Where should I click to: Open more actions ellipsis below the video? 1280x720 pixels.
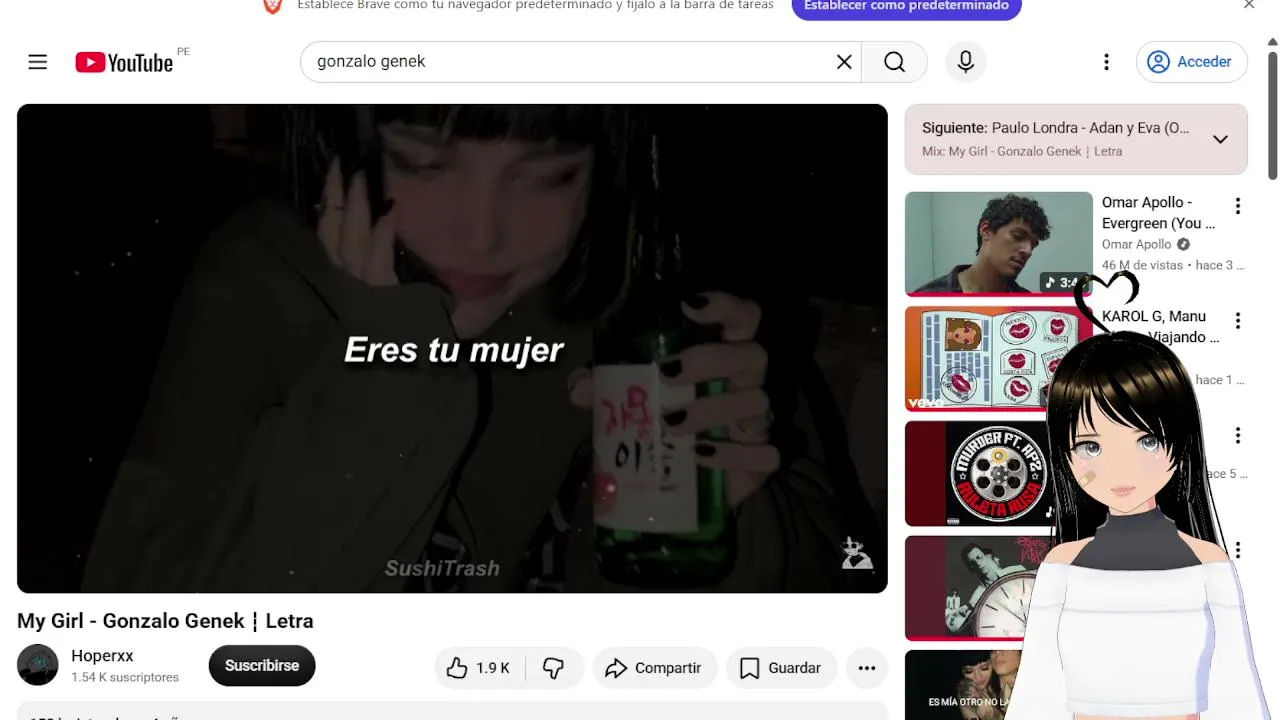pos(867,668)
